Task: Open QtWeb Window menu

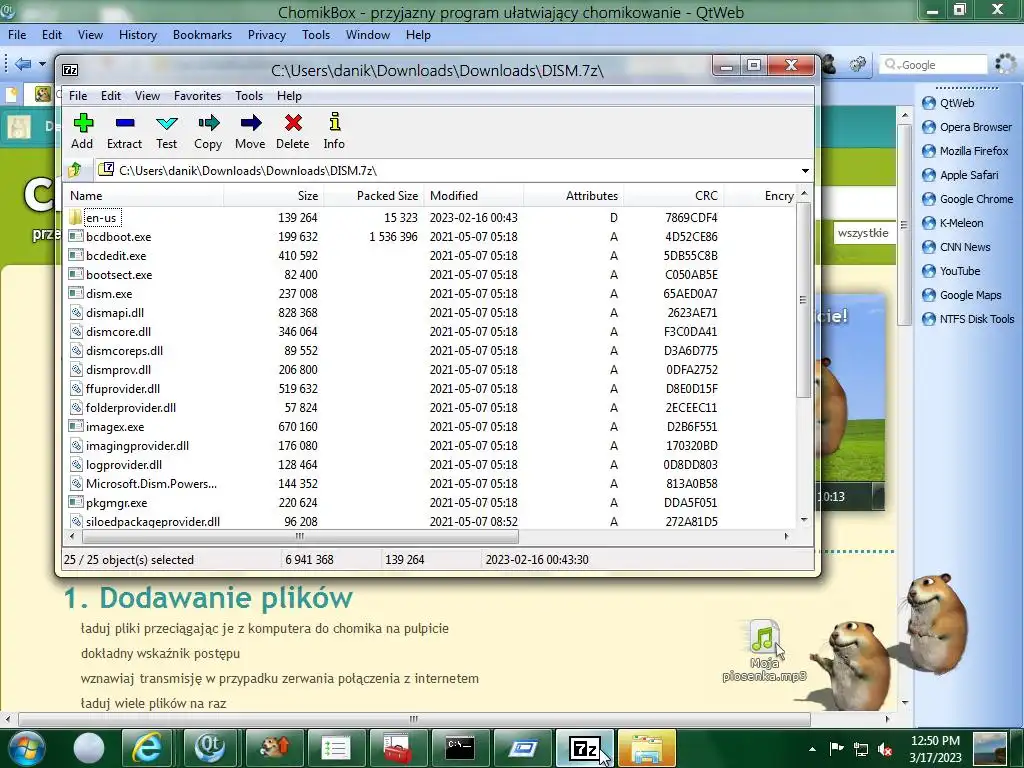Action: pyautogui.click(x=368, y=35)
